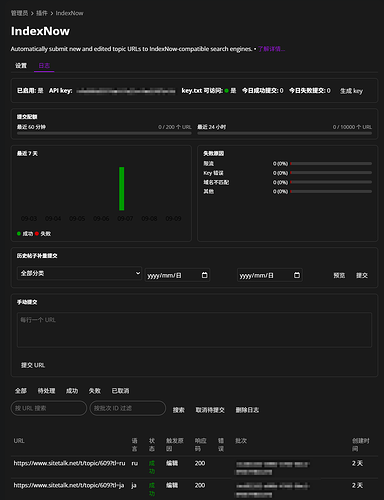Open the 了解详情 learn more link
This screenshot has width=384, height=500.
click(x=271, y=49)
